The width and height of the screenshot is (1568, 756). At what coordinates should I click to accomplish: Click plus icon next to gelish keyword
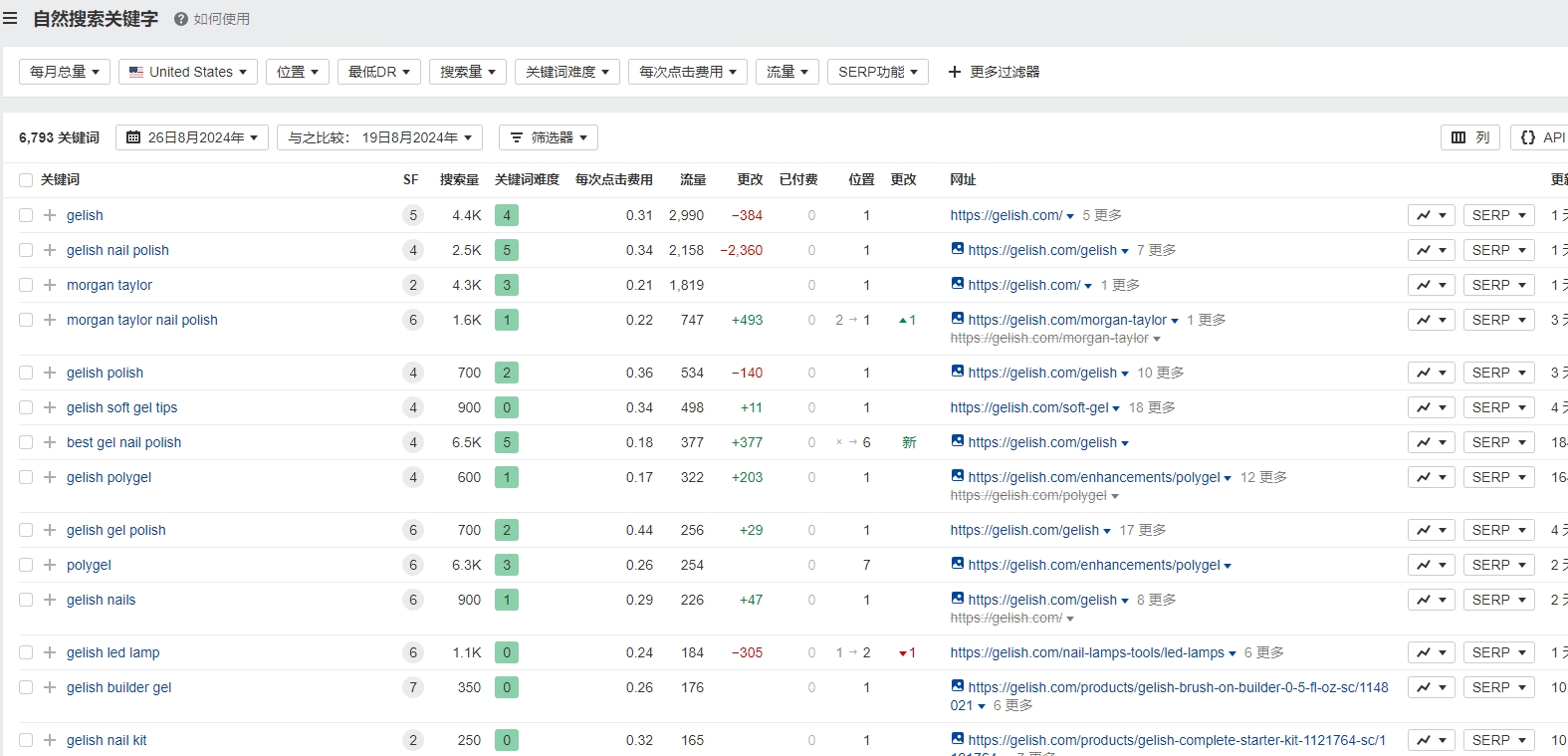50,215
